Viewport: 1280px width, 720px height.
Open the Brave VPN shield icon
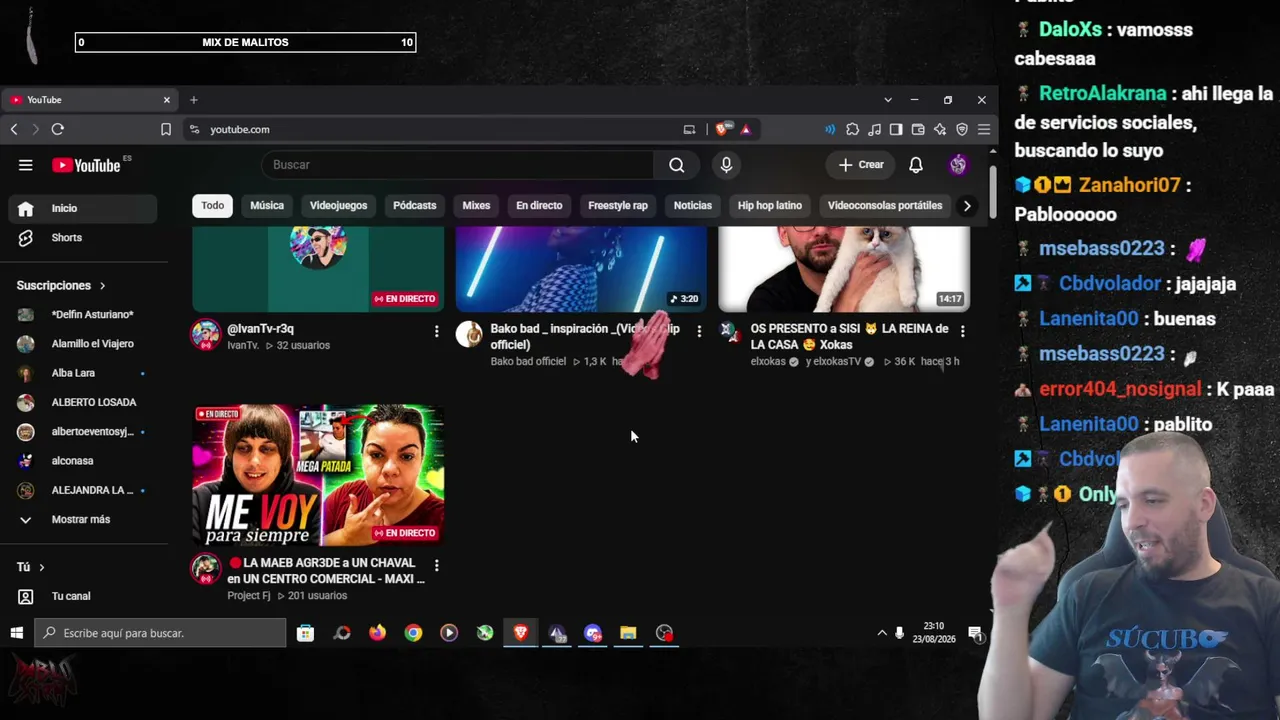[962, 129]
